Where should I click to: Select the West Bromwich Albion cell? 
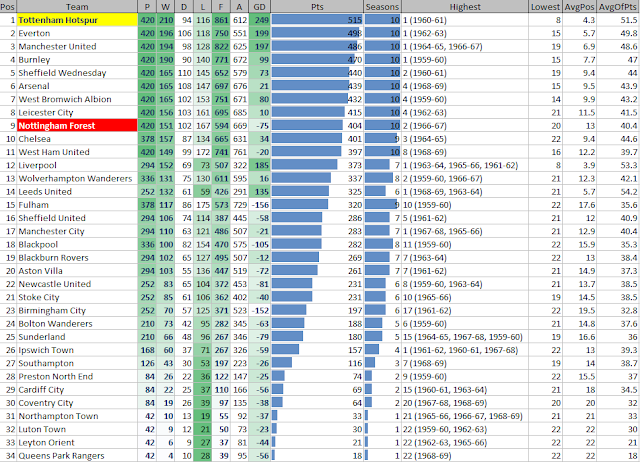(x=77, y=99)
